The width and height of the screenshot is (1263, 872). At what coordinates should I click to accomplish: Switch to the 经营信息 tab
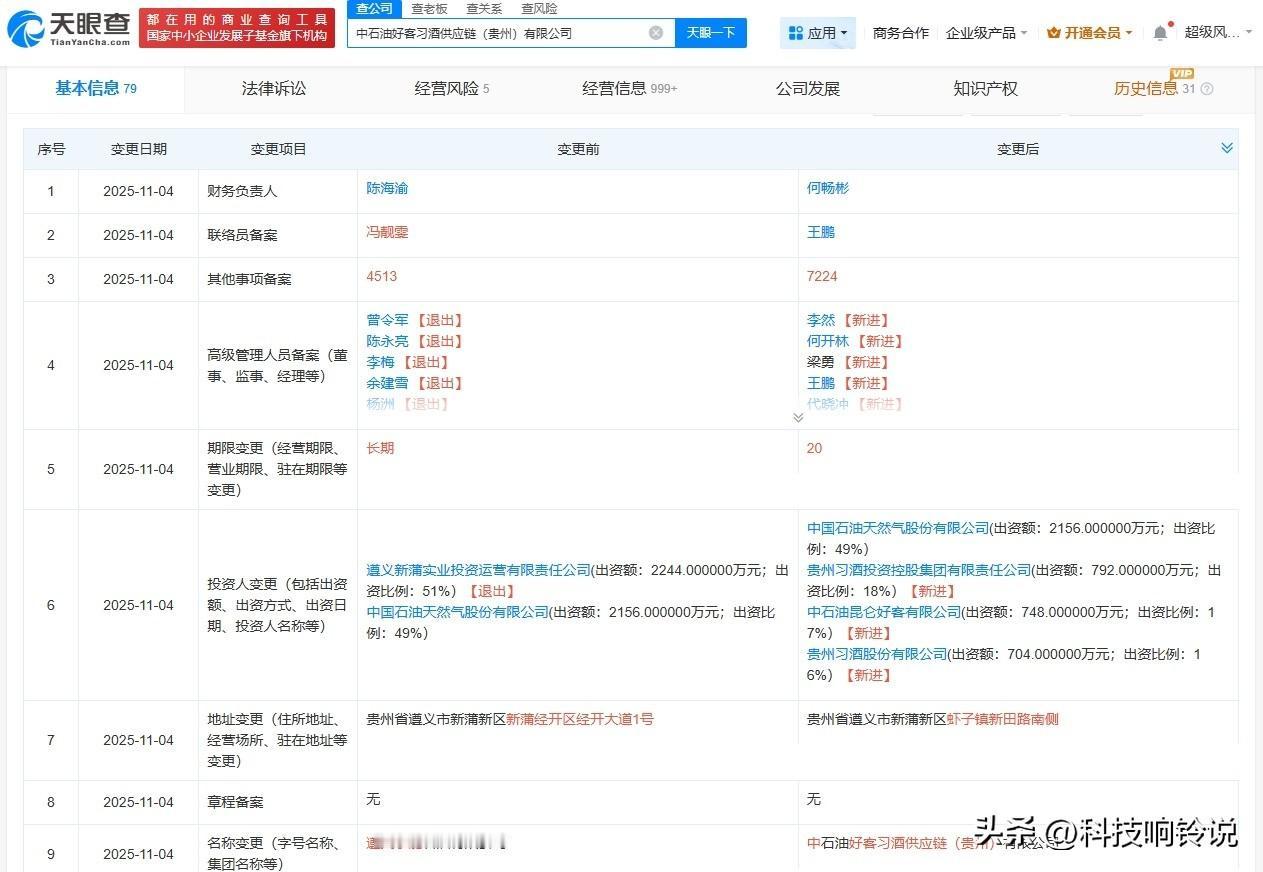tap(619, 88)
